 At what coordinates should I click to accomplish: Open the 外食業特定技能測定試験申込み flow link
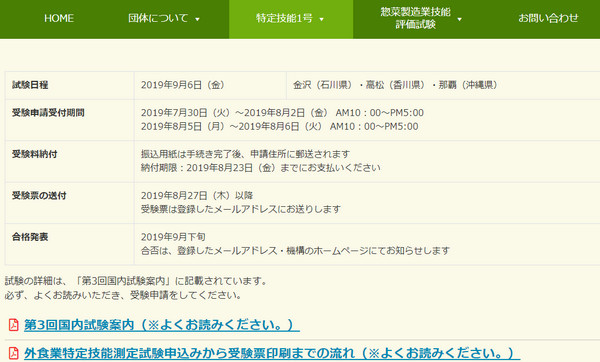coord(272,353)
